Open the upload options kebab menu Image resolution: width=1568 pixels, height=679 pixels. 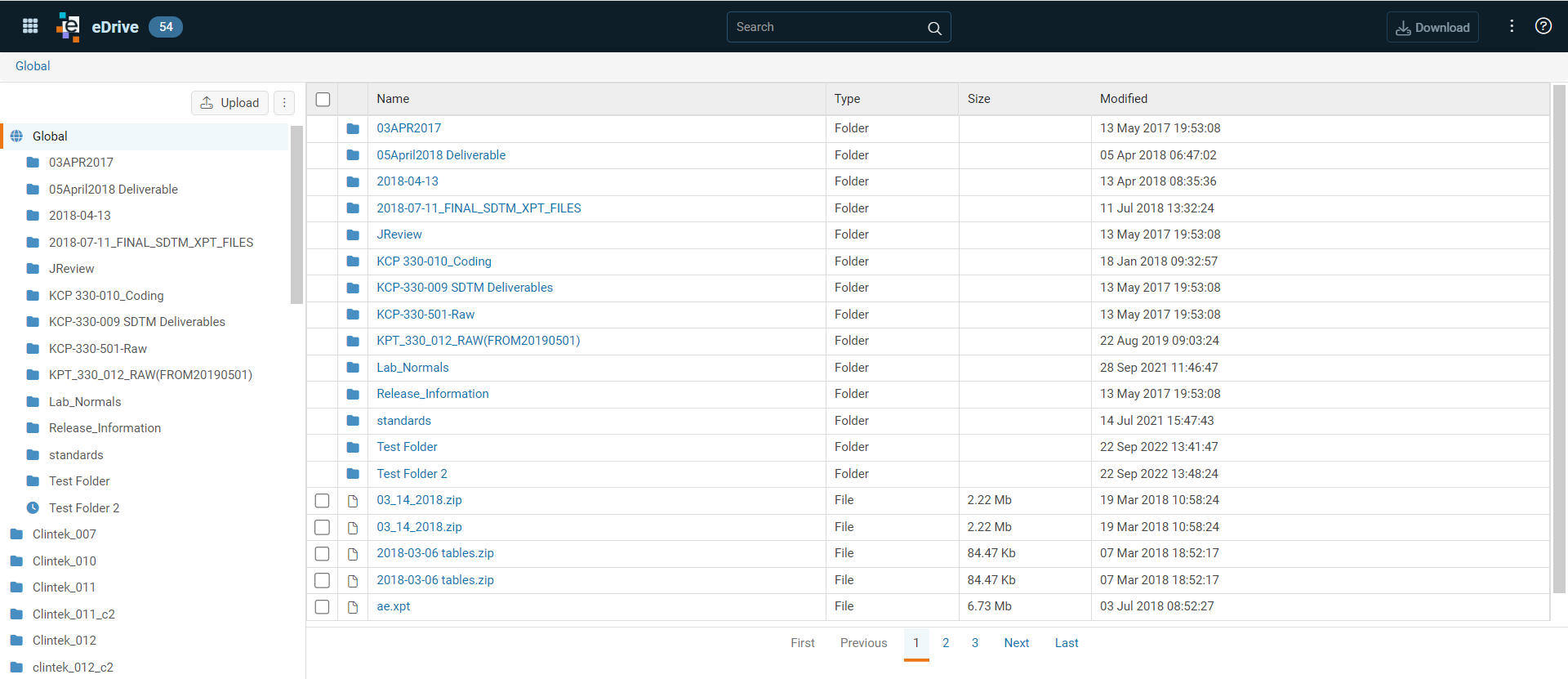tap(284, 103)
